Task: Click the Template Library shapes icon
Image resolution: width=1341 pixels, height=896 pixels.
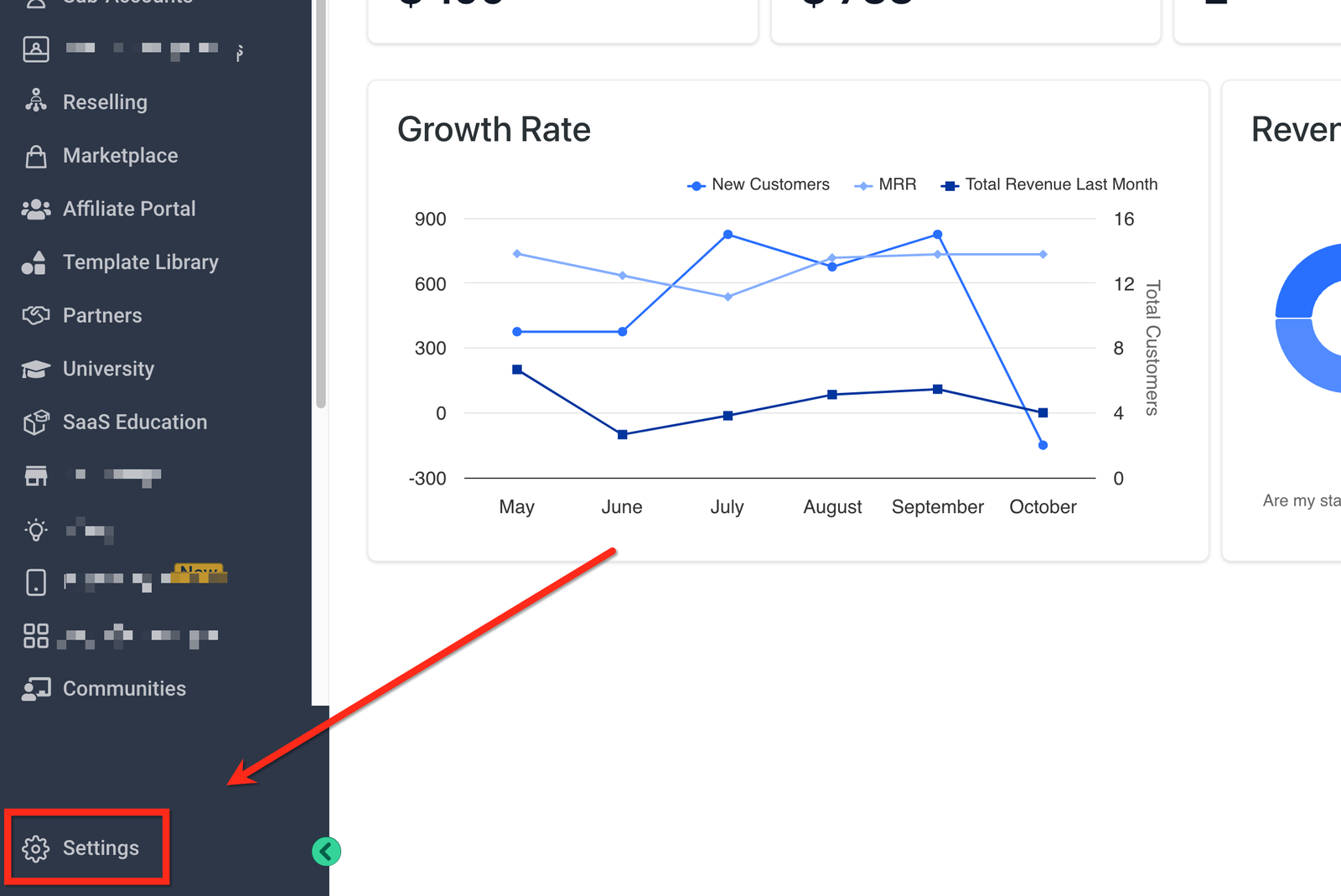Action: (x=35, y=262)
